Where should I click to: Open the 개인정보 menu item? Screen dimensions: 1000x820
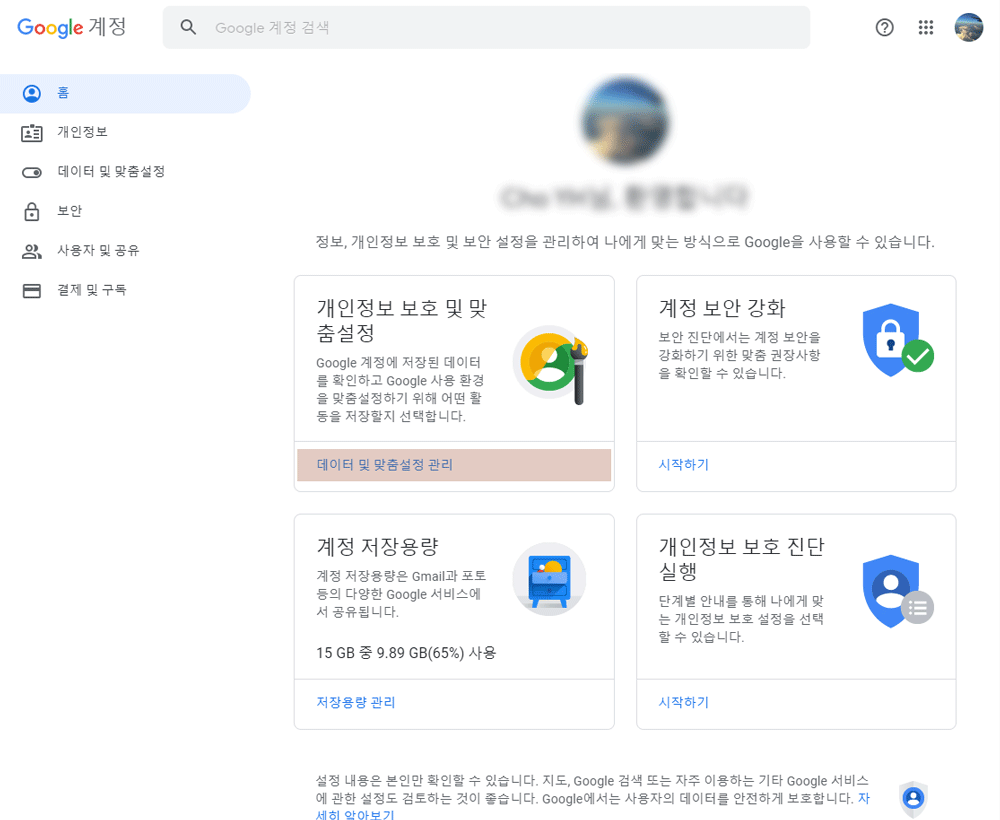(82, 132)
